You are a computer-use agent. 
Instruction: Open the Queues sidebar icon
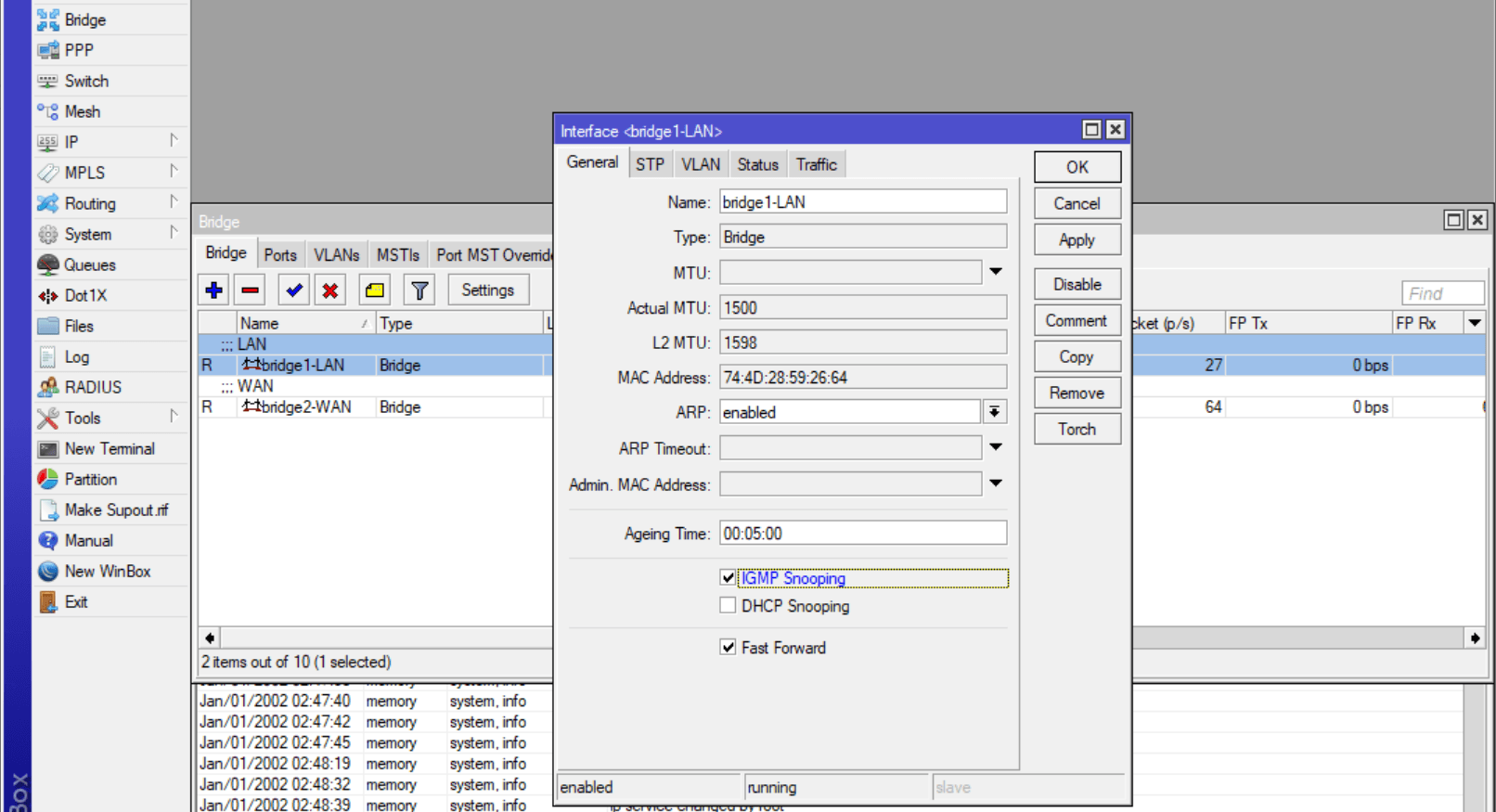(x=48, y=264)
